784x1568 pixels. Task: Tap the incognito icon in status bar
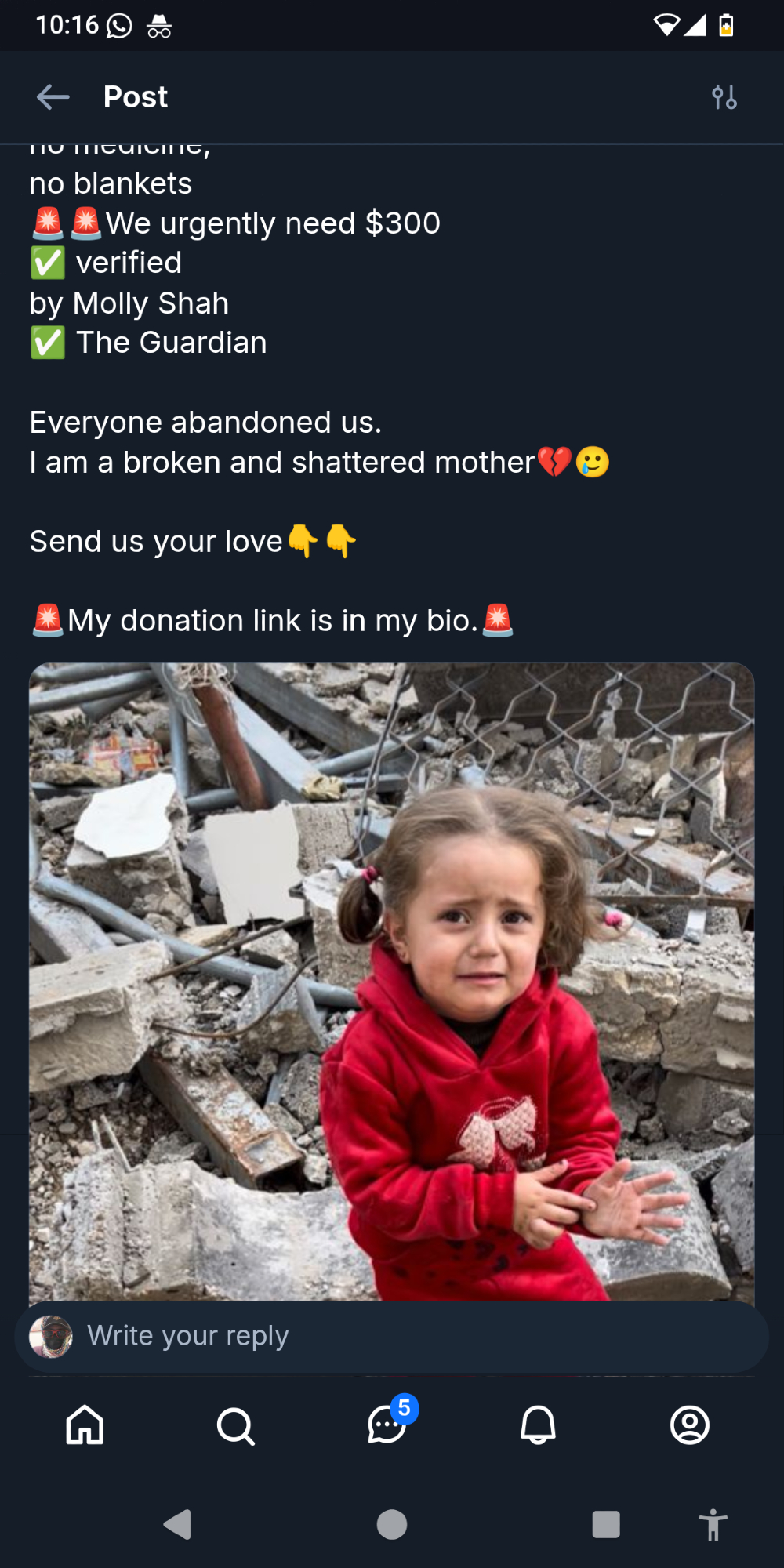click(159, 26)
